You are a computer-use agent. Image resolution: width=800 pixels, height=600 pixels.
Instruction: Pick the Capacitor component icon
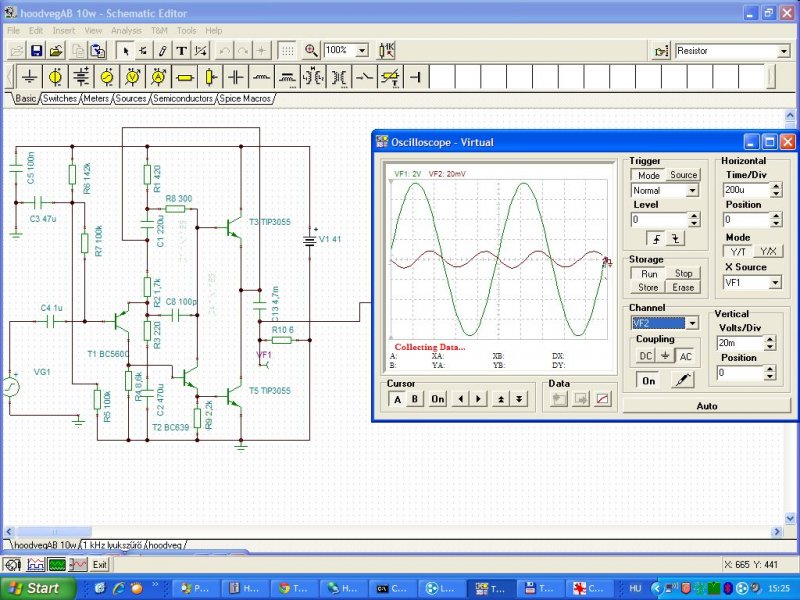[x=236, y=77]
